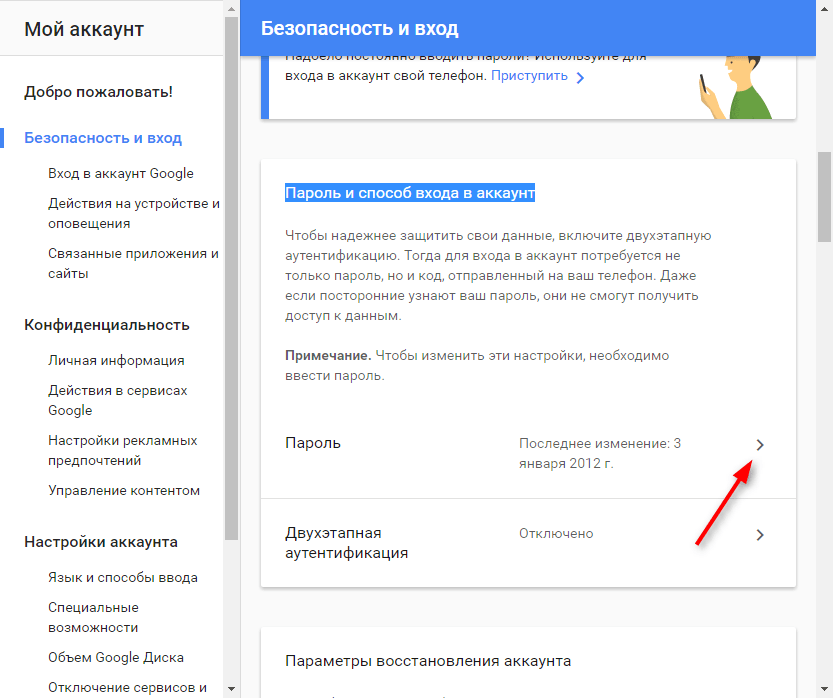This screenshot has width=833, height=698.
Task: Open Объем Google Диска
Action: (116, 658)
